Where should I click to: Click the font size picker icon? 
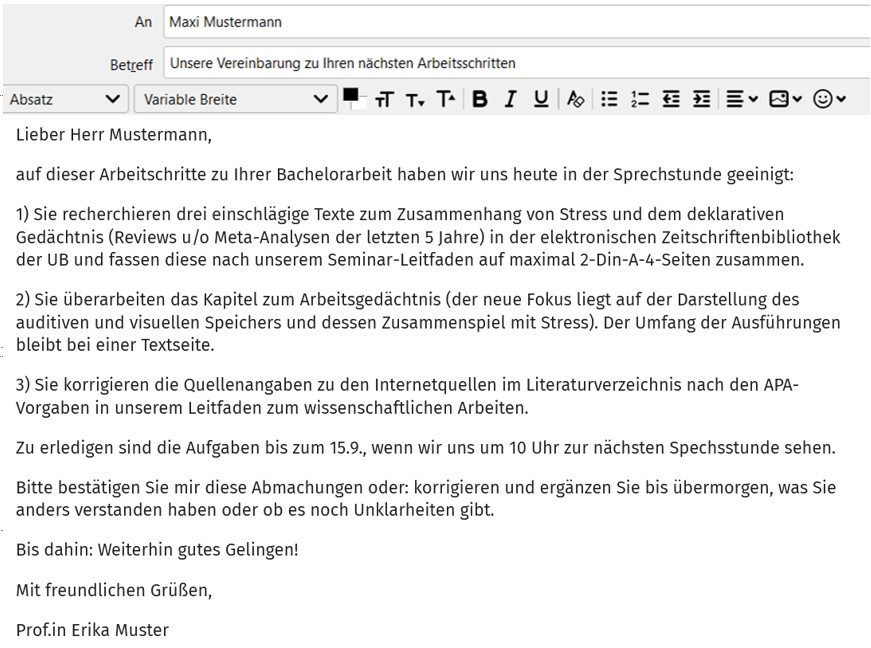click(x=384, y=100)
